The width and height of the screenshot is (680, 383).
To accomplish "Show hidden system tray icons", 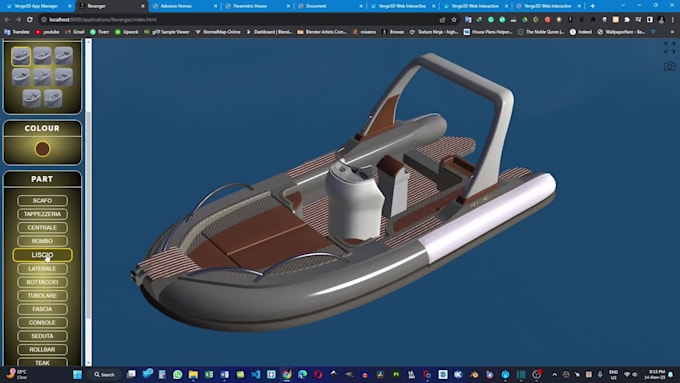I will [x=555, y=374].
